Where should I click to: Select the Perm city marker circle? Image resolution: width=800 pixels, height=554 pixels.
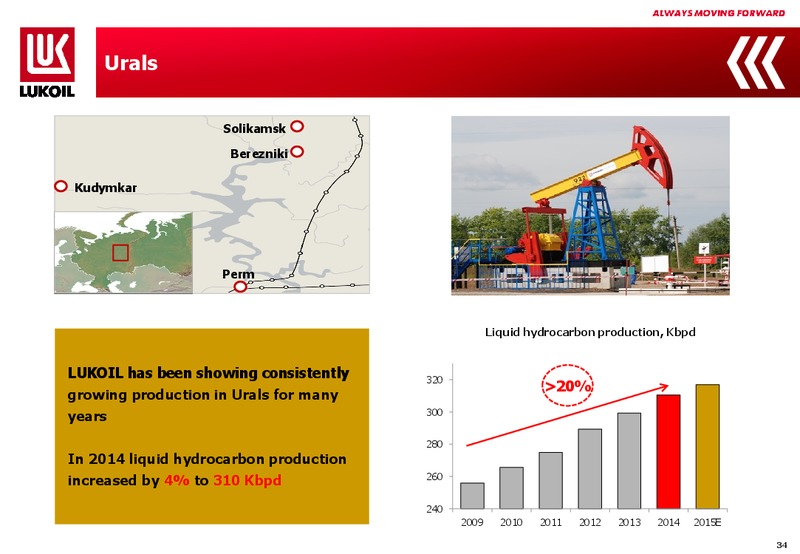click(x=240, y=287)
